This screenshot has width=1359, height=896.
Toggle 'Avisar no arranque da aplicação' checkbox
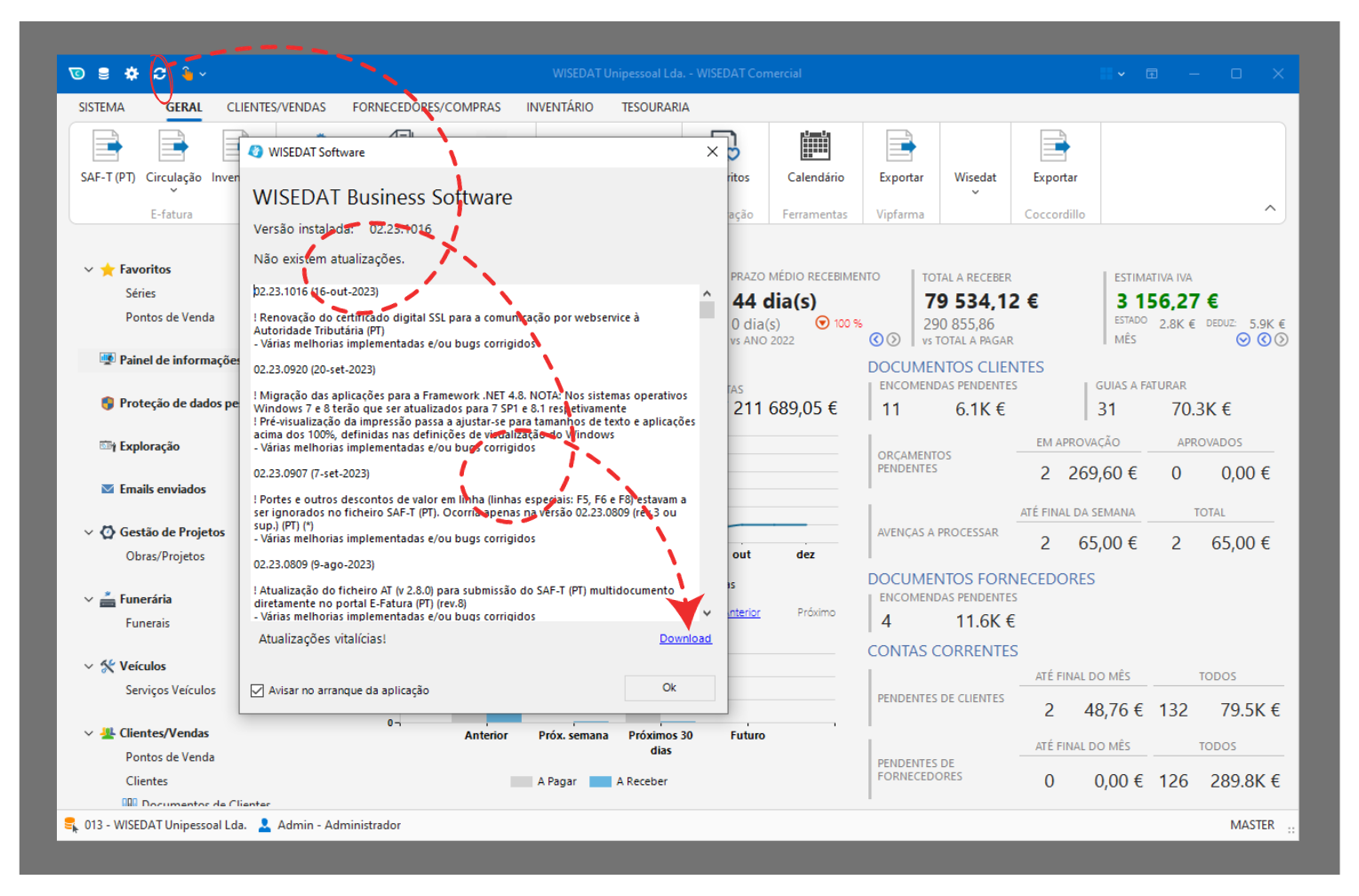(x=258, y=691)
